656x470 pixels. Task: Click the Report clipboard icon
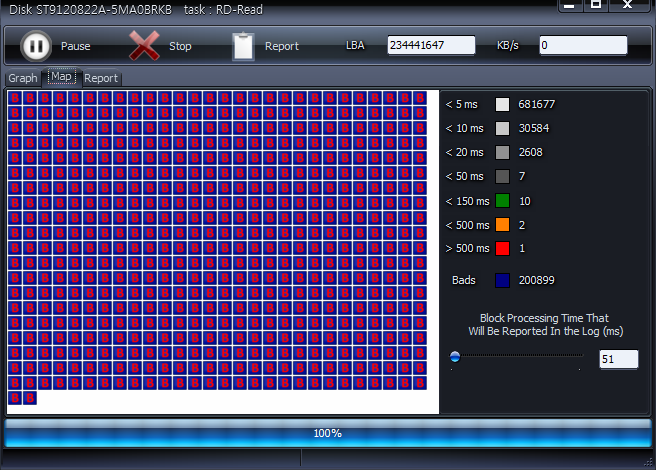point(243,46)
